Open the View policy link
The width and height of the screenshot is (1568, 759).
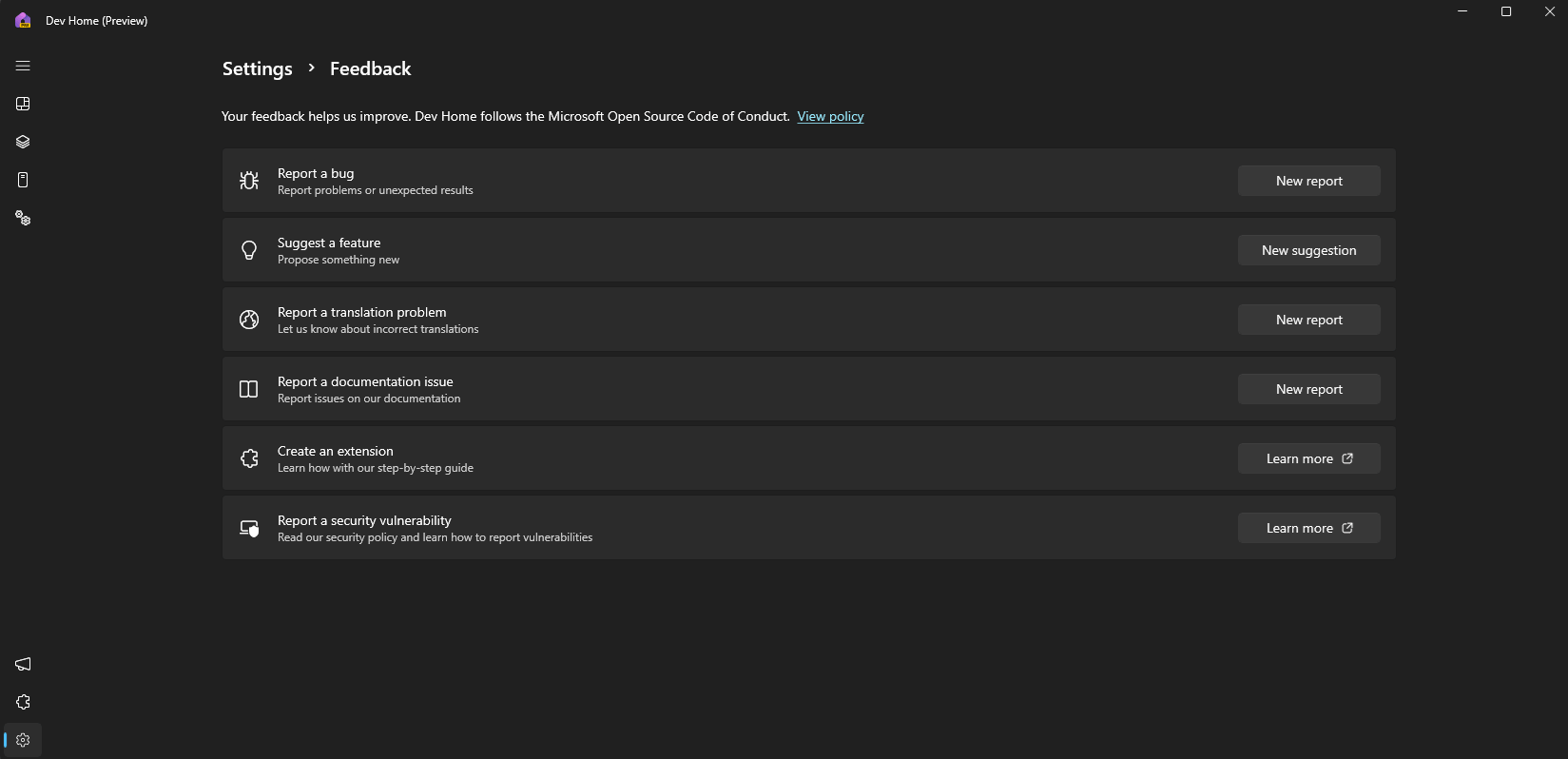pos(830,116)
